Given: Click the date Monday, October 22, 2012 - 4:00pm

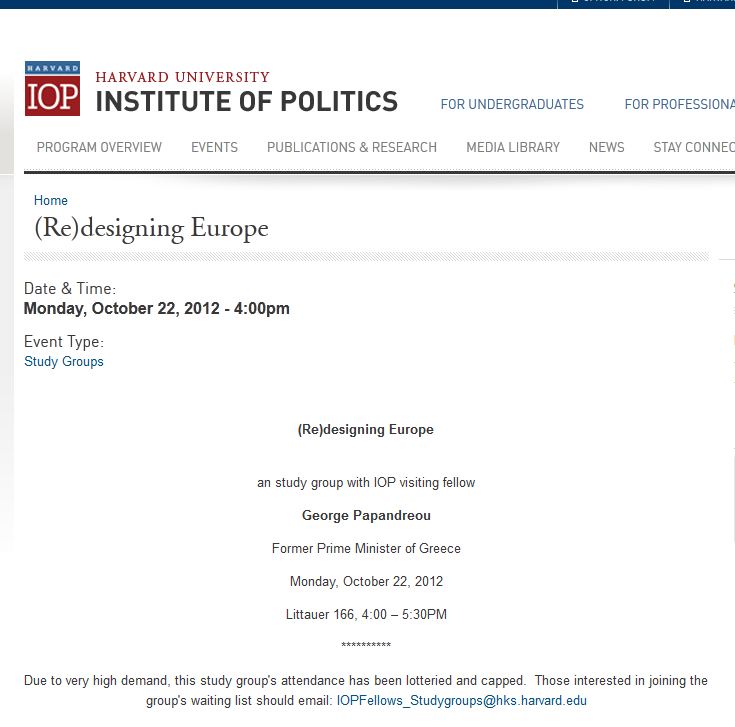Looking at the screenshot, I should (157, 309).
